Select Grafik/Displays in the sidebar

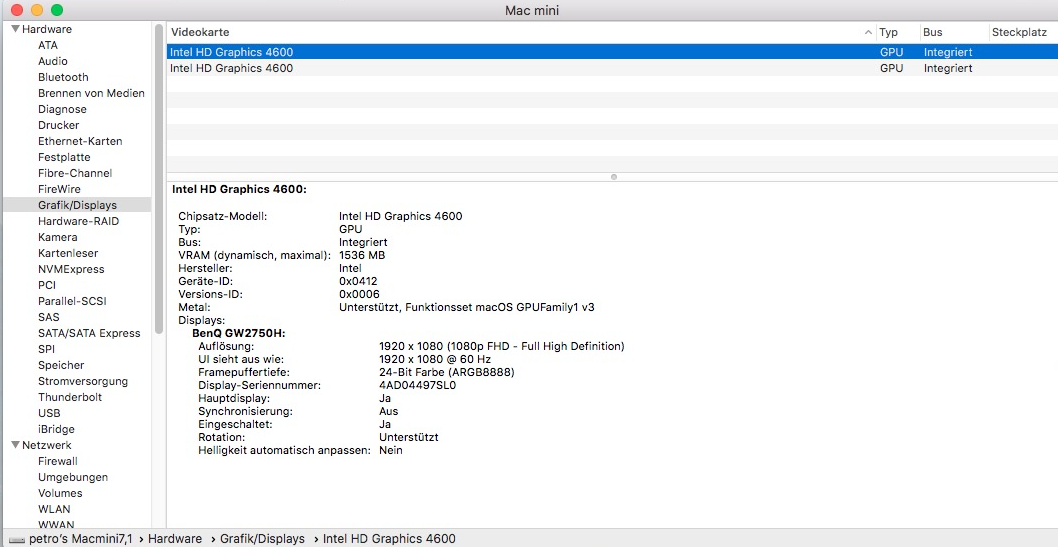tap(77, 205)
